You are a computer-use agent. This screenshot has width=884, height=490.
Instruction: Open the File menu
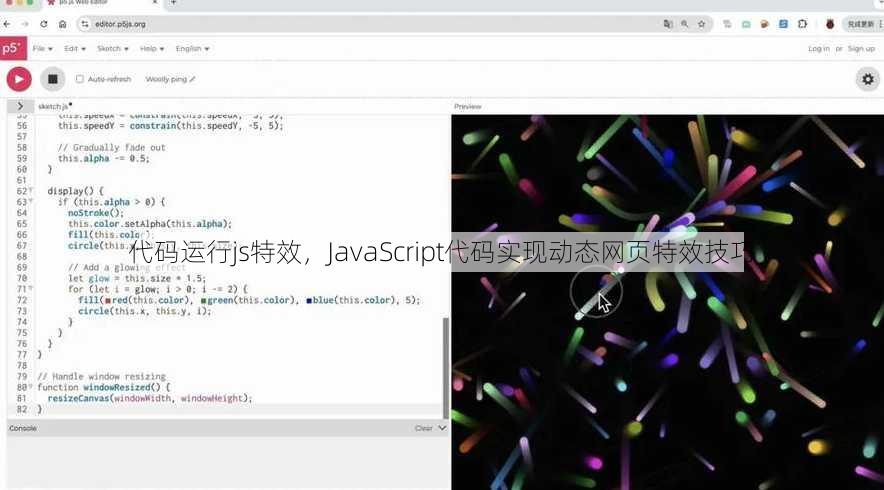(x=42, y=49)
